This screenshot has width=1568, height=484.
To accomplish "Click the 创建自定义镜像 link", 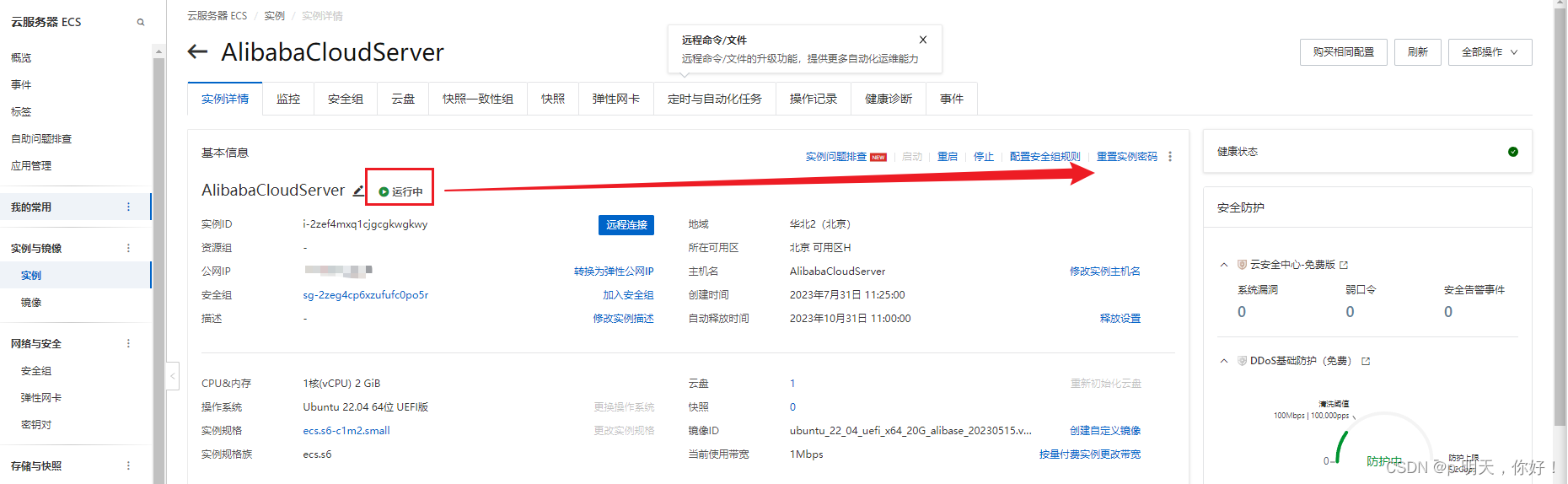I will (x=1105, y=431).
